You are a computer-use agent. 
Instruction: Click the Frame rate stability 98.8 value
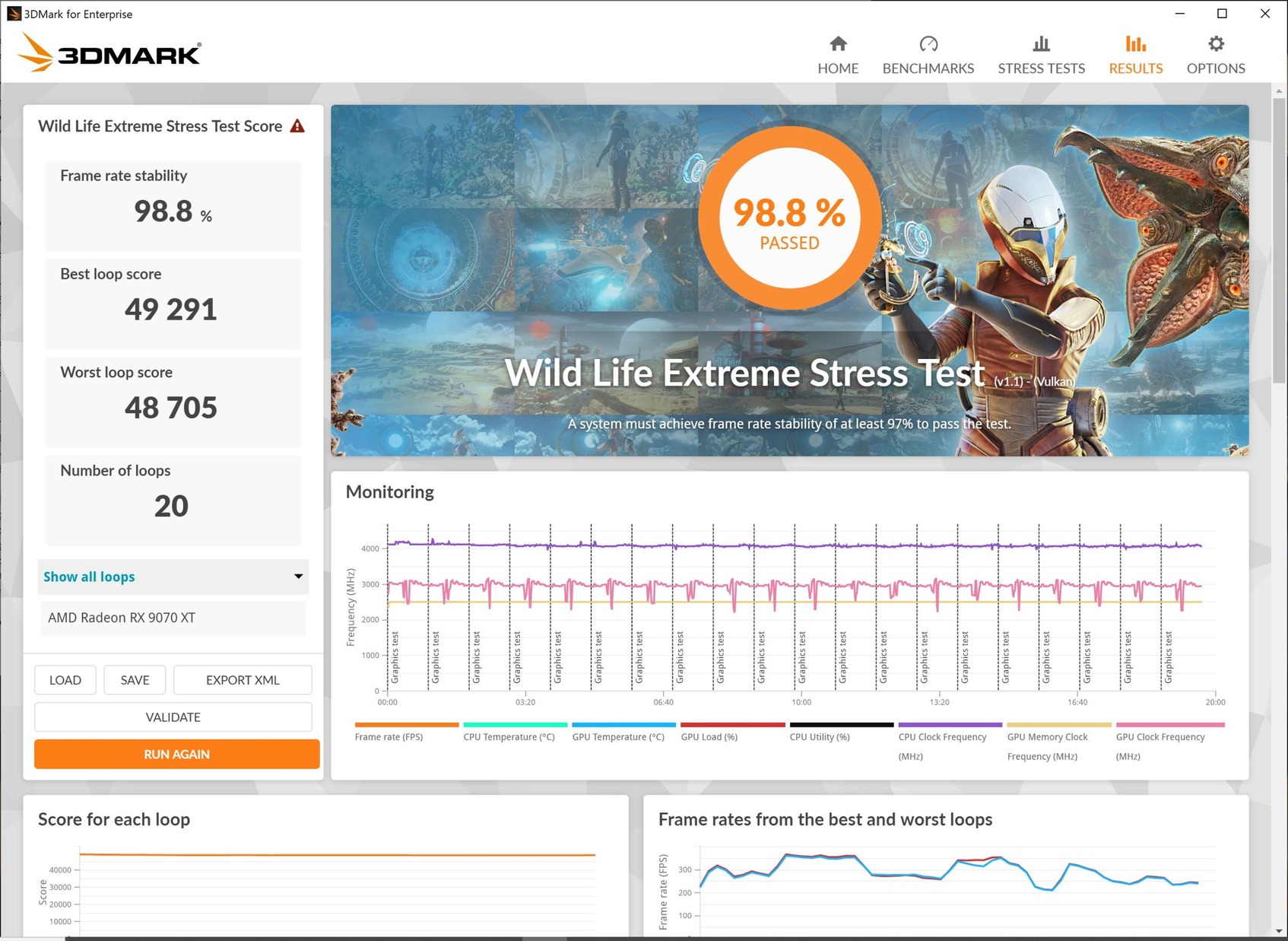point(173,211)
